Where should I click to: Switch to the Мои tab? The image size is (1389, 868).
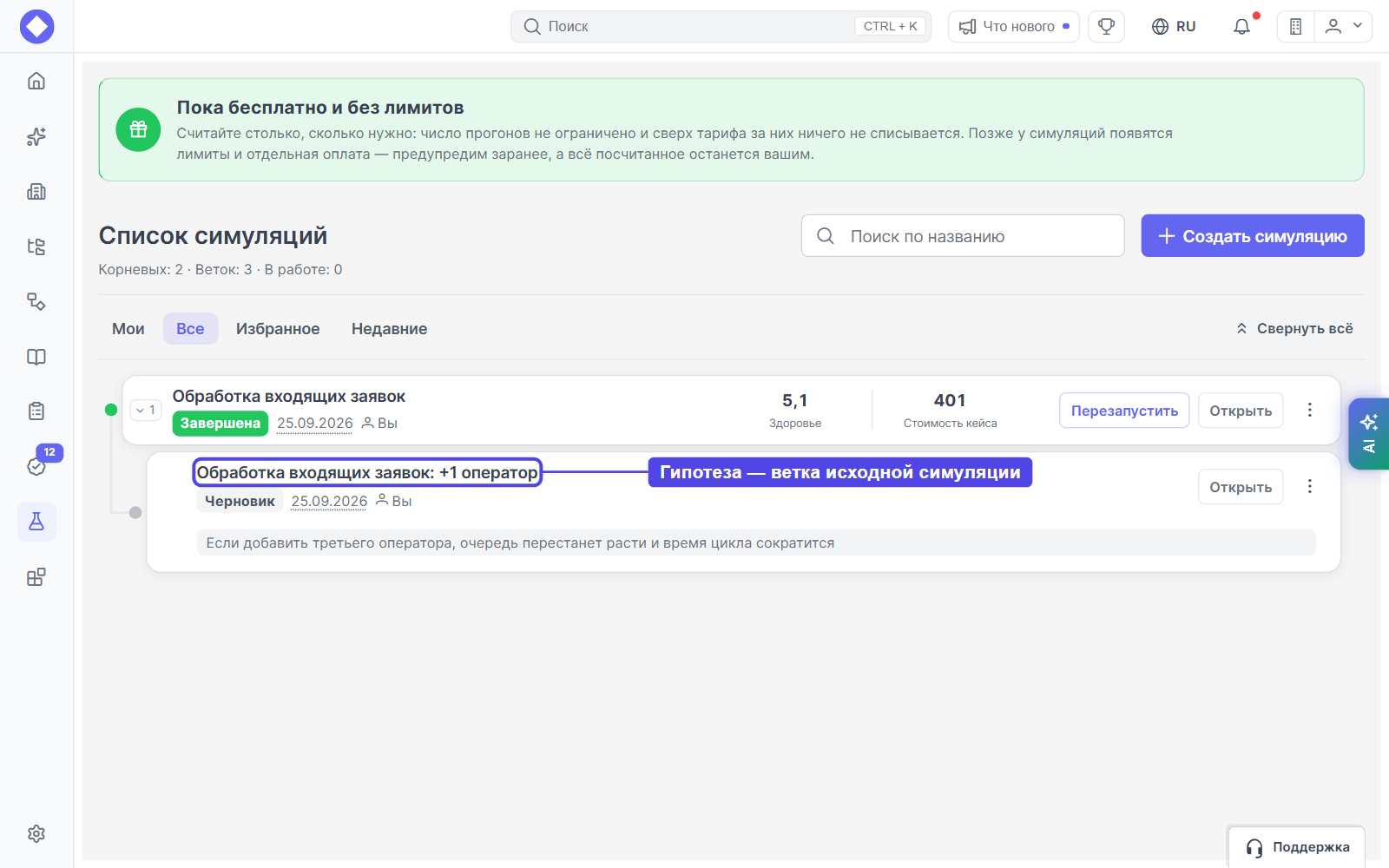[128, 329]
